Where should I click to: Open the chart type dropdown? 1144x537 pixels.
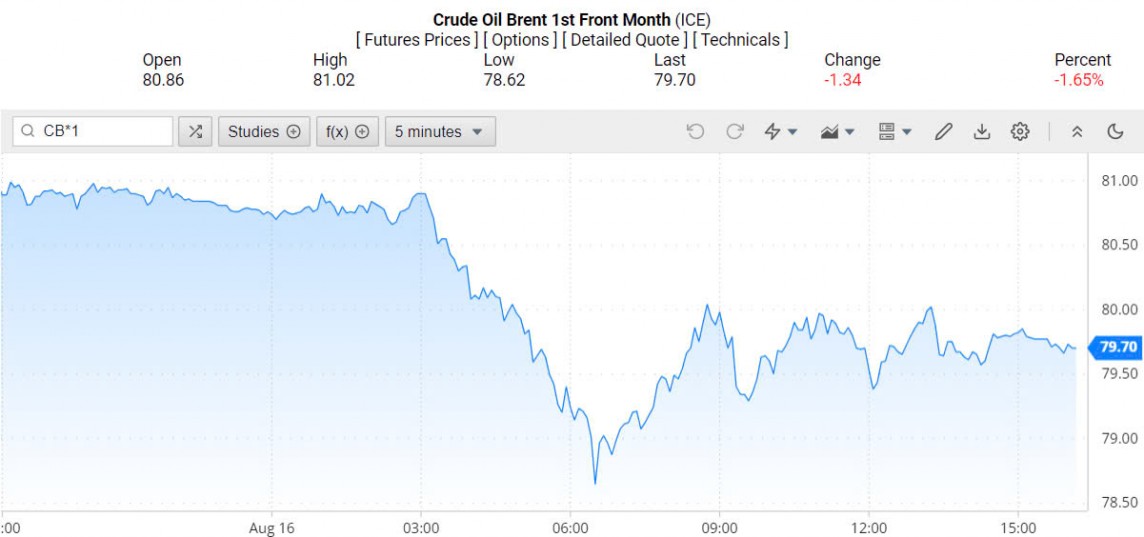pyautogui.click(x=837, y=132)
